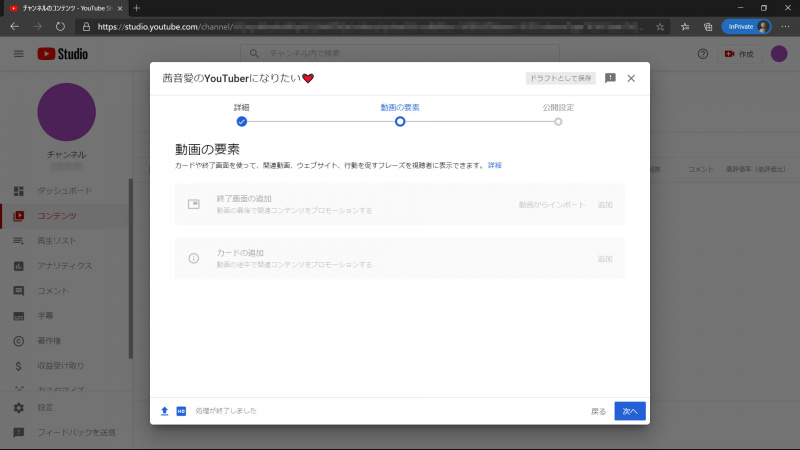Close the upload dialog with the X
The width and height of the screenshot is (800, 450).
click(x=631, y=78)
